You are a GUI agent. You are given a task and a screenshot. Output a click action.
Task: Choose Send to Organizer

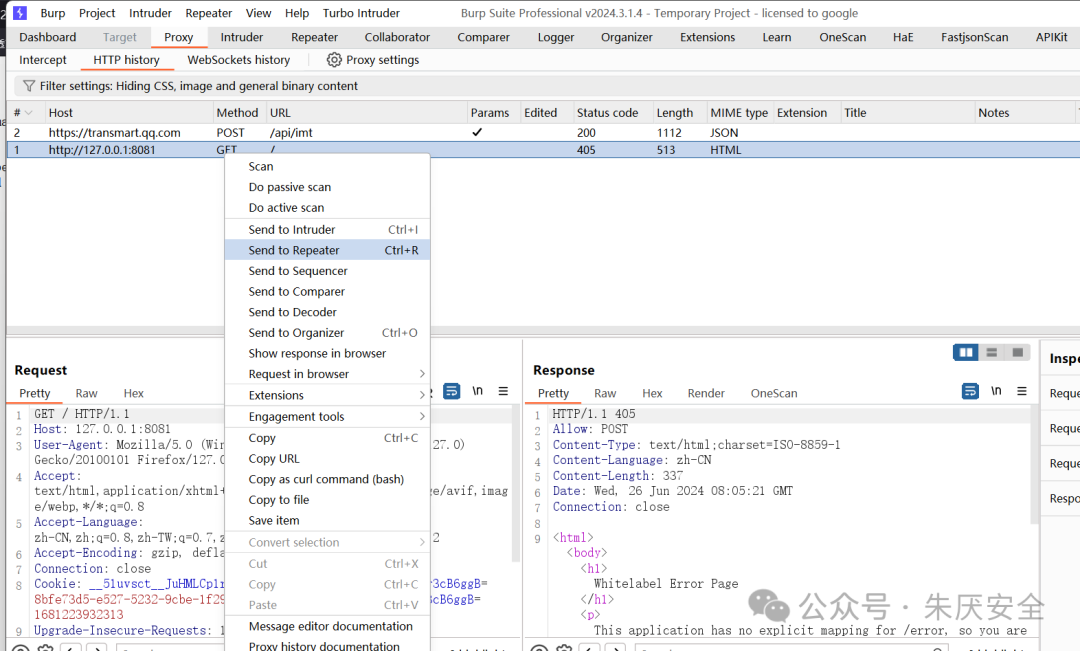point(327,333)
